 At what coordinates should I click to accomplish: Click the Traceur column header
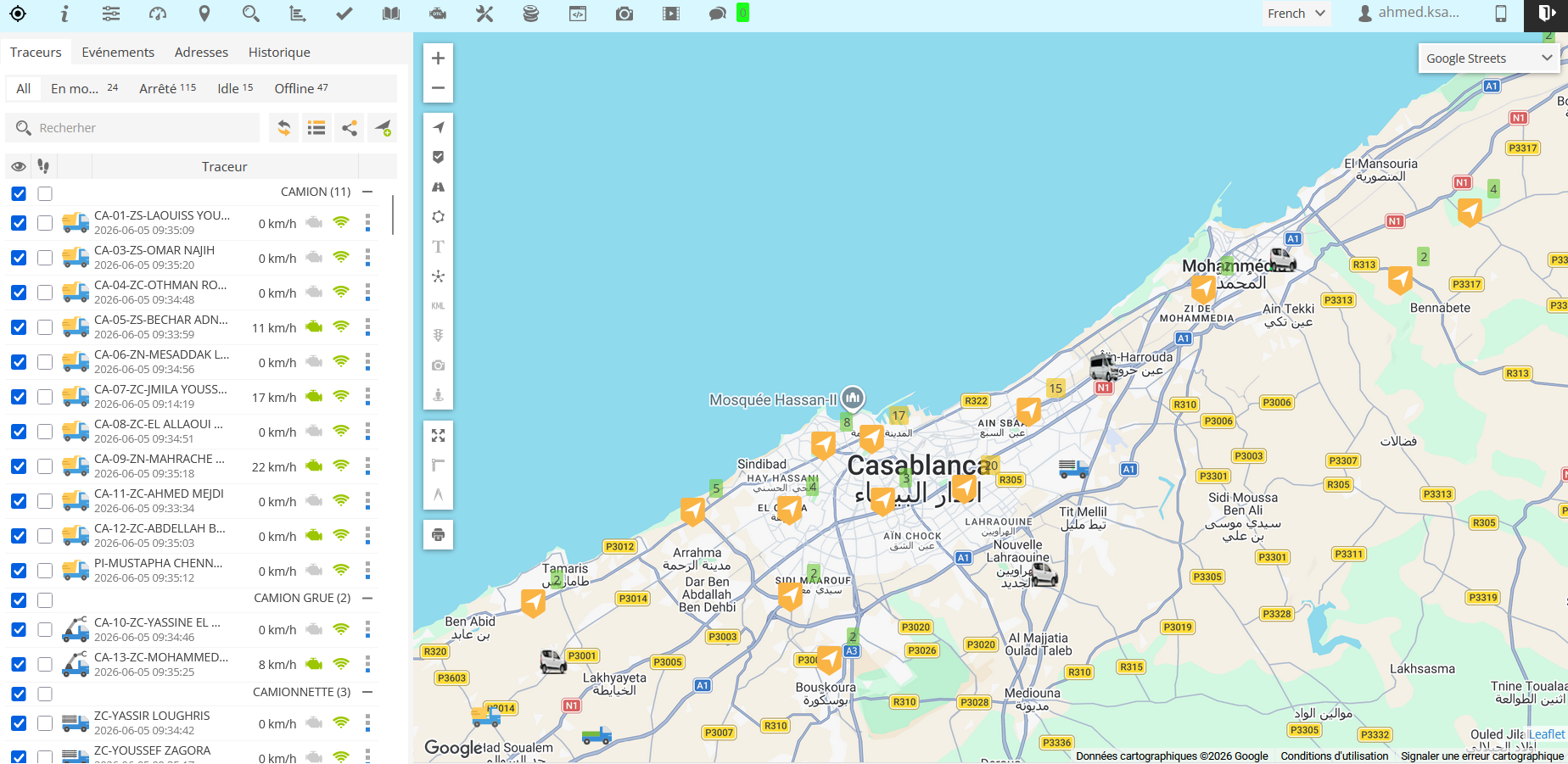coord(225,167)
